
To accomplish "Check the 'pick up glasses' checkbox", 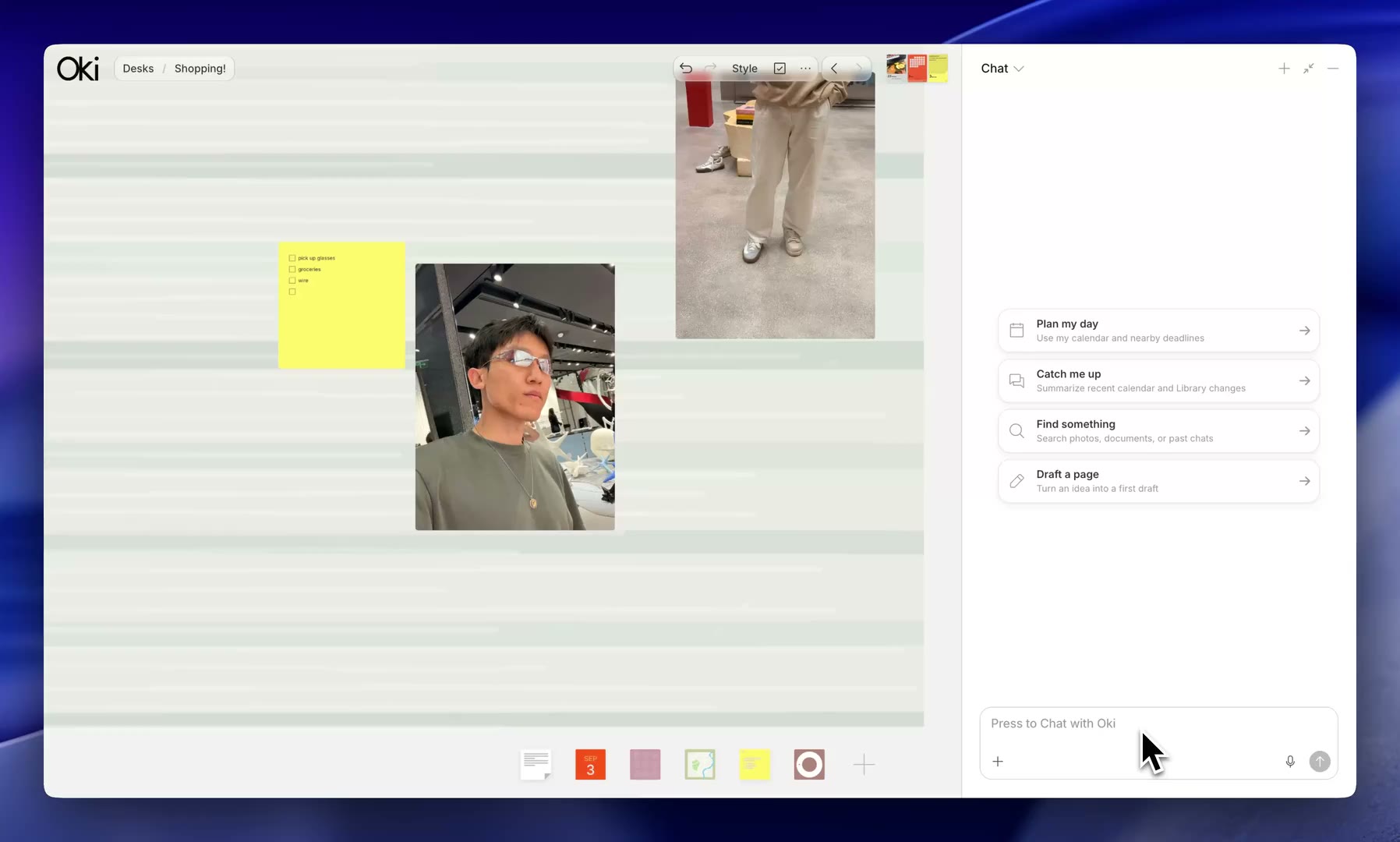I will (292, 258).
